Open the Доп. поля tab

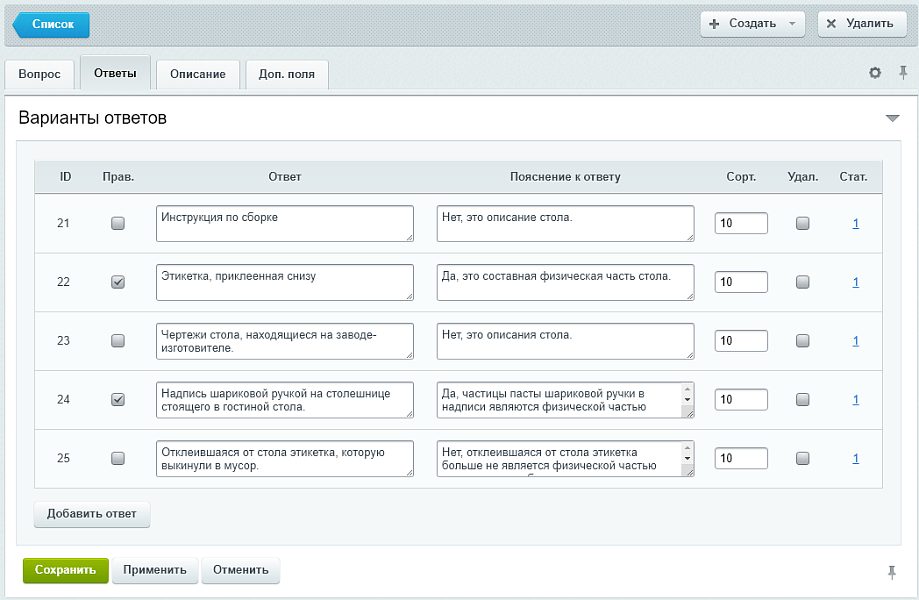point(287,74)
